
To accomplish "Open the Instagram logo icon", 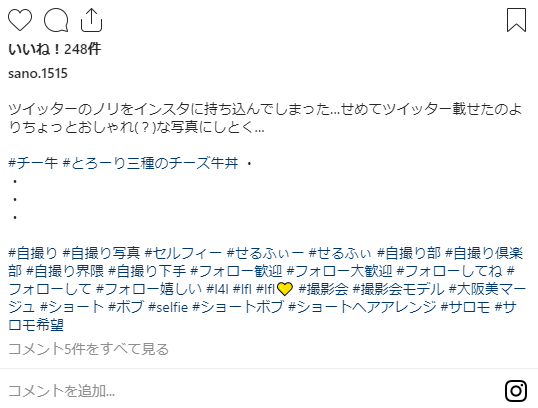I will [x=516, y=390].
